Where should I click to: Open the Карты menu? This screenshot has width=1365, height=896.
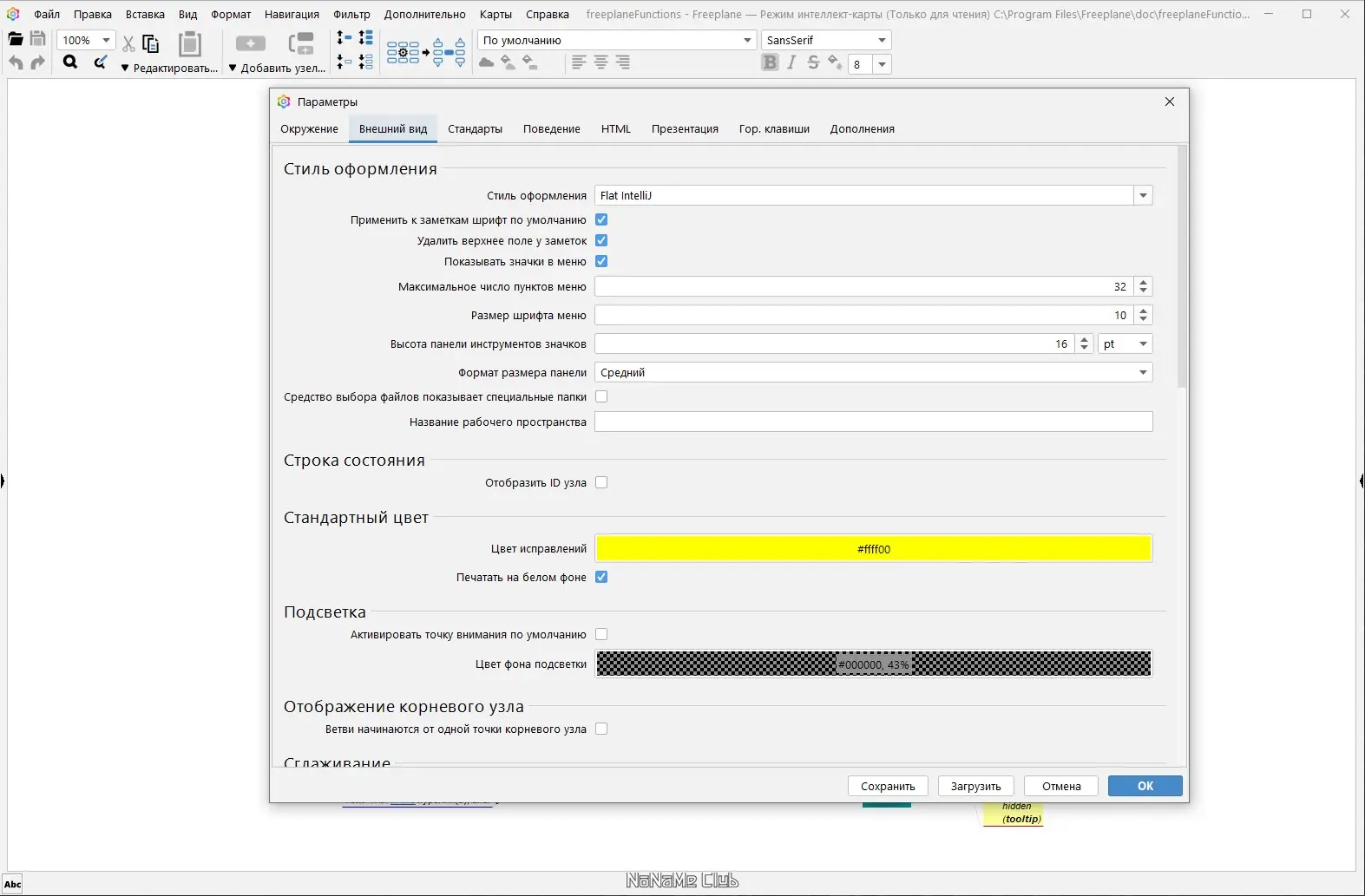[495, 14]
